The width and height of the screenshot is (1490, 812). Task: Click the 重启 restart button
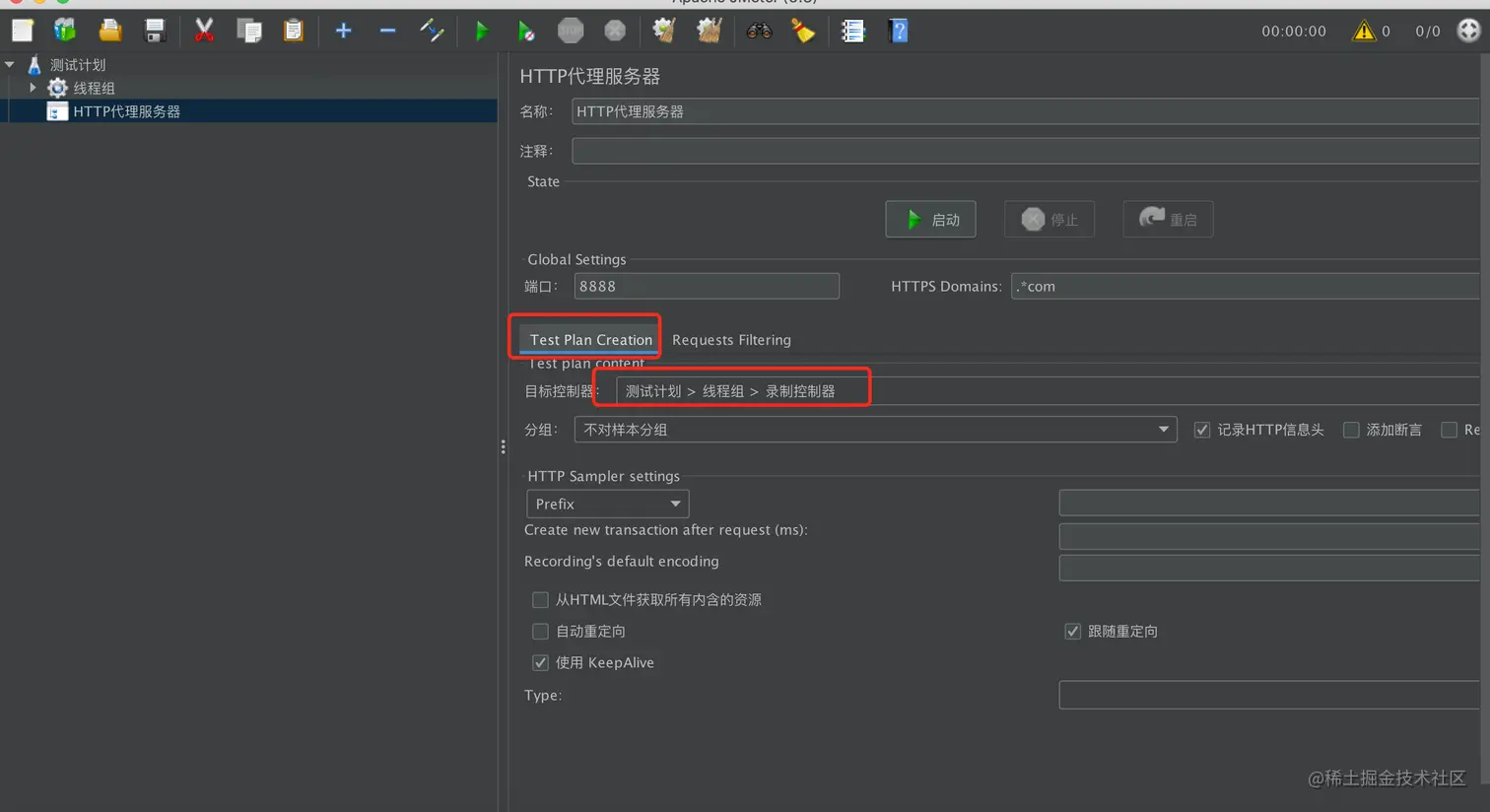(x=1168, y=220)
